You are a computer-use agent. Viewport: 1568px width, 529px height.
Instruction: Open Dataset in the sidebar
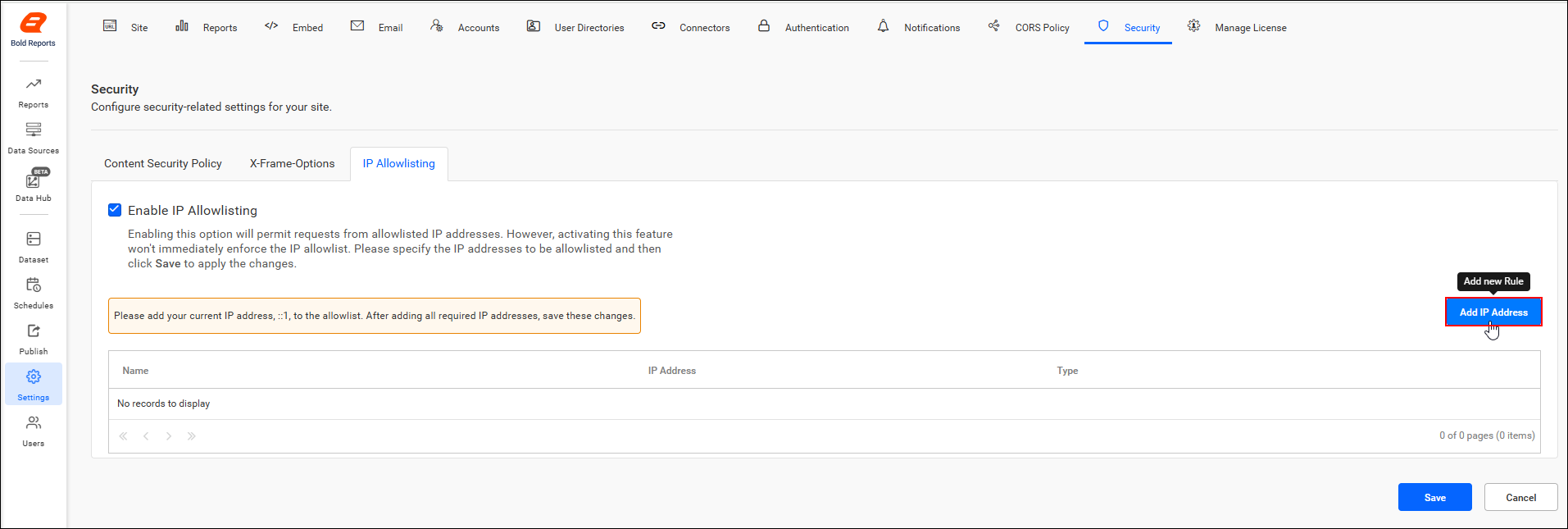(34, 248)
